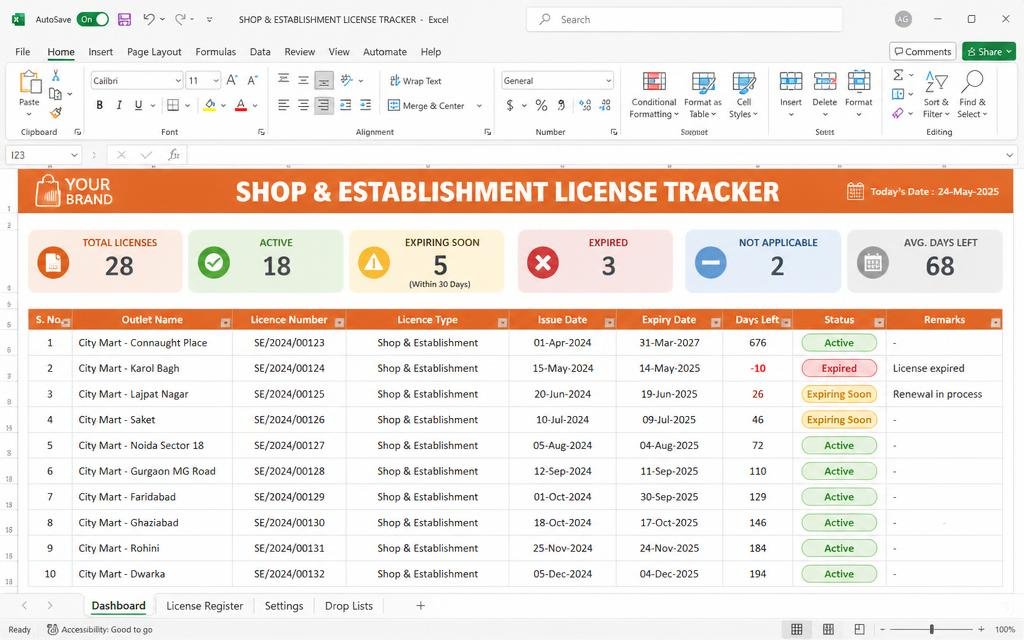The width and height of the screenshot is (1024, 640).
Task: Click the Save icon in title bar
Action: [124, 20]
